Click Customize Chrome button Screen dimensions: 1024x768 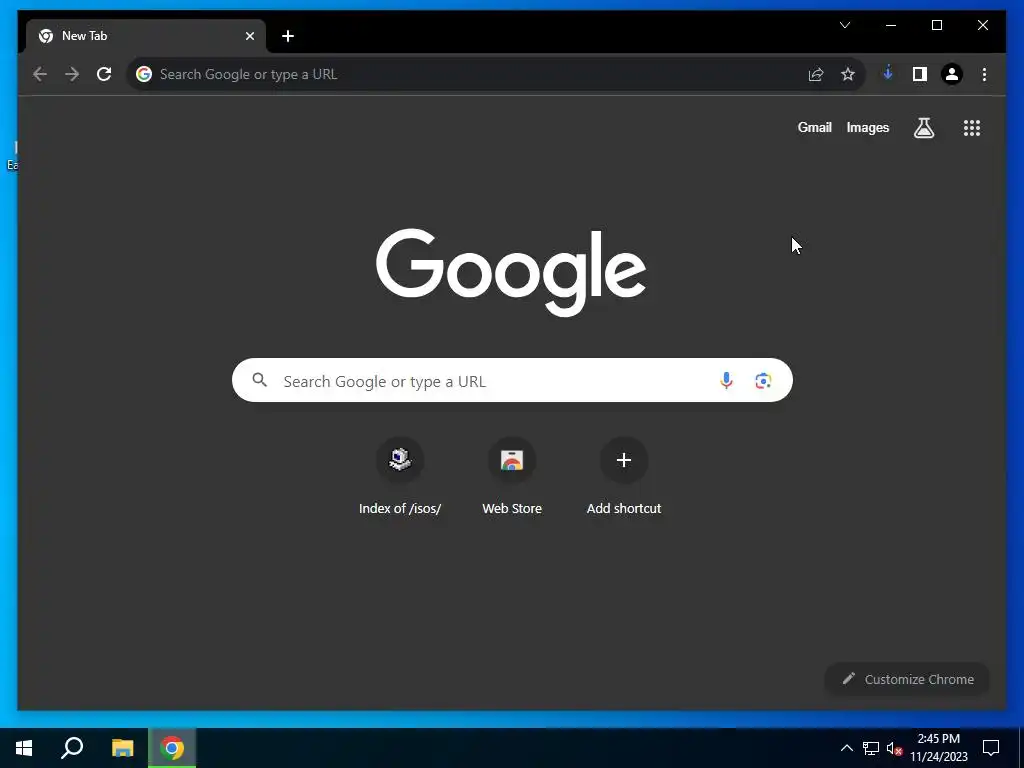click(x=907, y=679)
